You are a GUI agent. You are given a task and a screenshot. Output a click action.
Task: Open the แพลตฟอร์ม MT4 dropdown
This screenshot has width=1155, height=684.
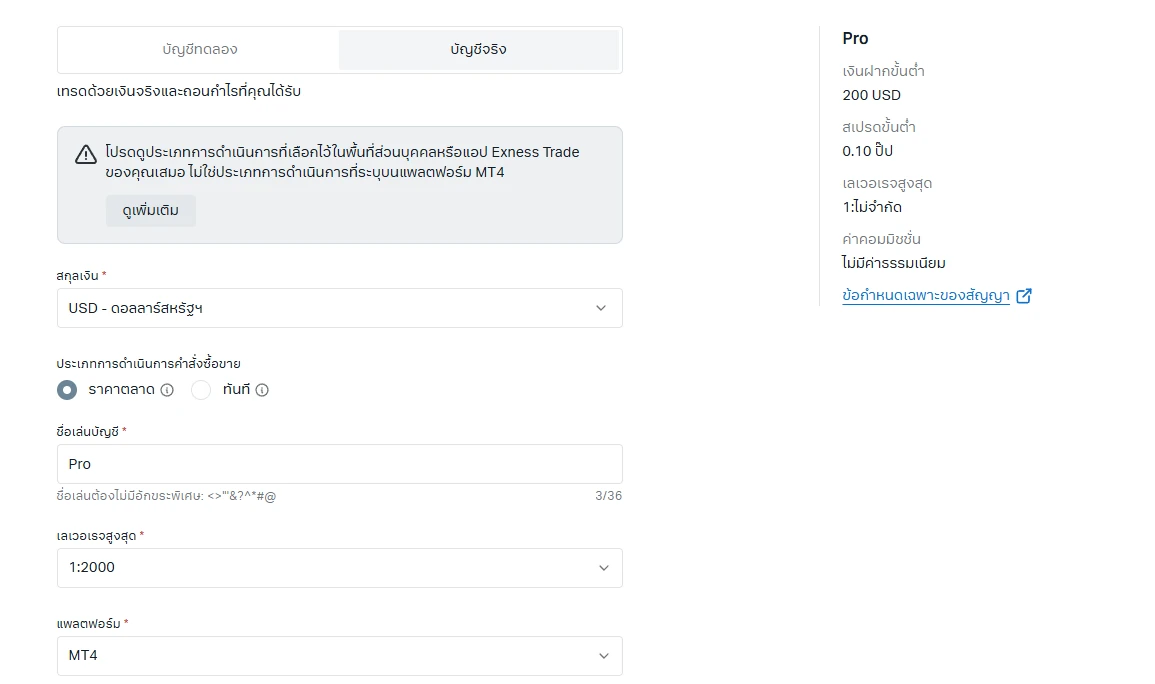click(x=340, y=655)
